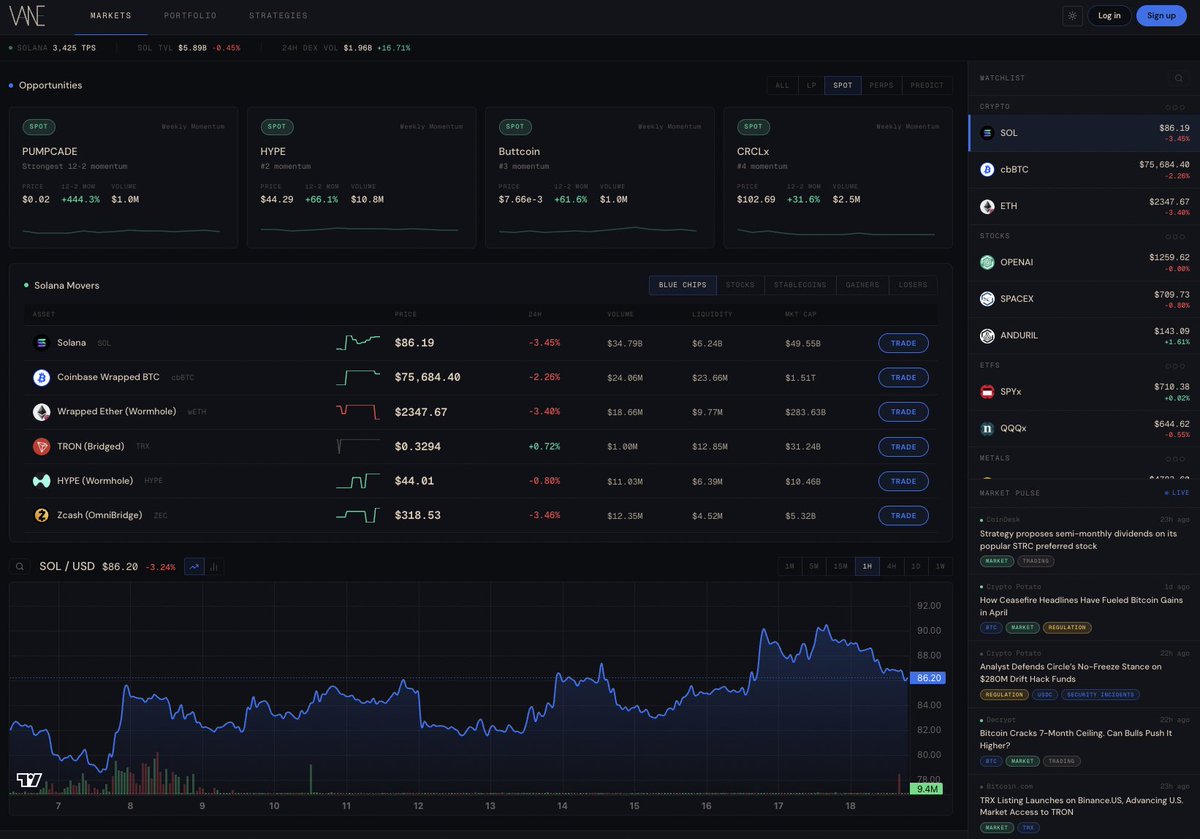
Task: Click the VANE logo in the header
Action: coord(27,16)
